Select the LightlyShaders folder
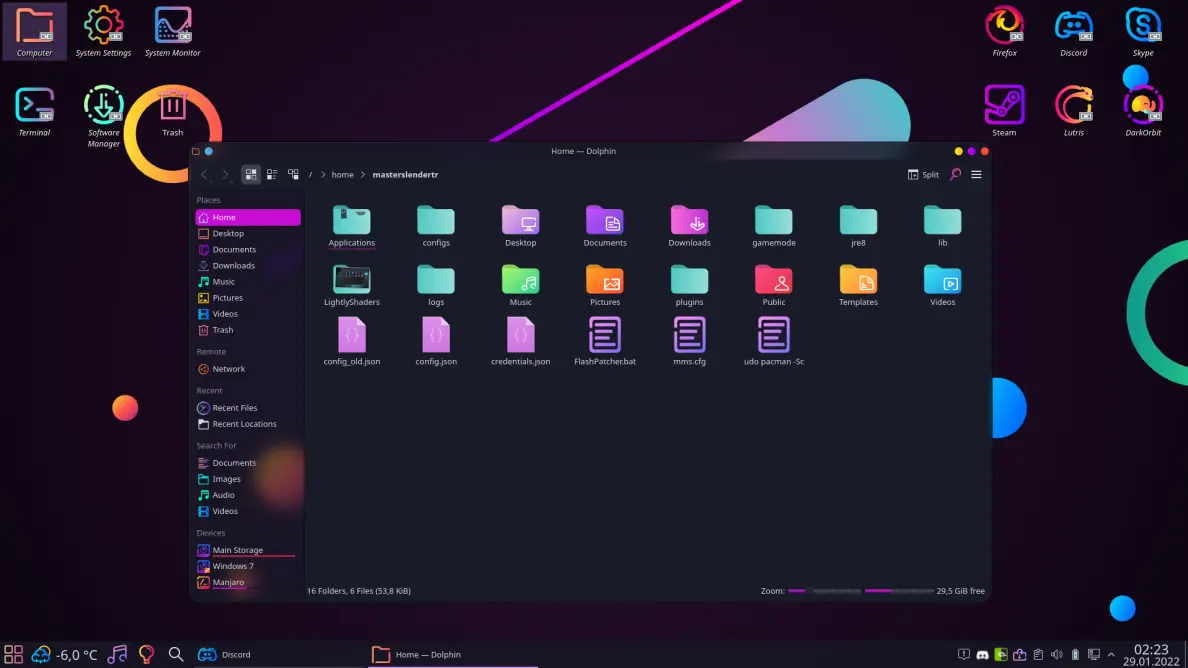Image resolution: width=1188 pixels, height=668 pixels. click(x=352, y=285)
